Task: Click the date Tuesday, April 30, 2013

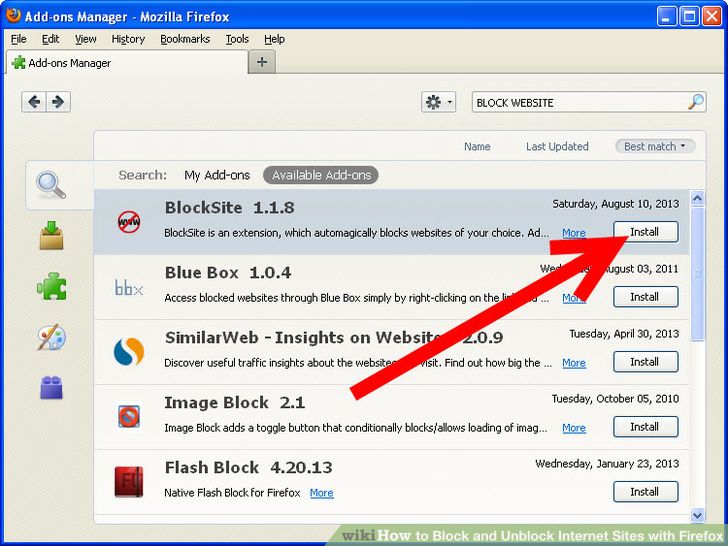Action: click(x=624, y=334)
